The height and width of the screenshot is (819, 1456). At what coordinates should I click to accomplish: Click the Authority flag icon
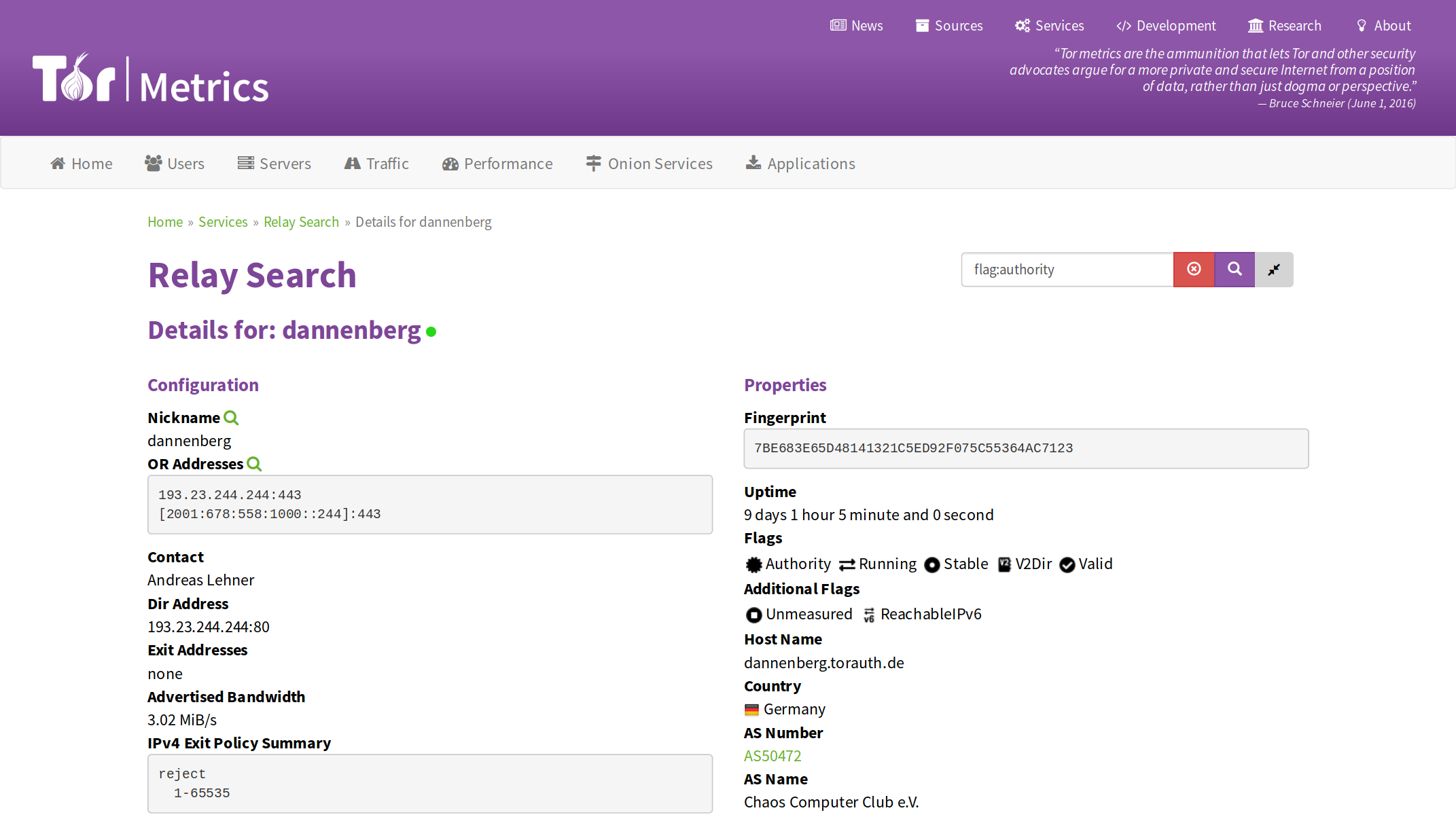[x=754, y=564]
